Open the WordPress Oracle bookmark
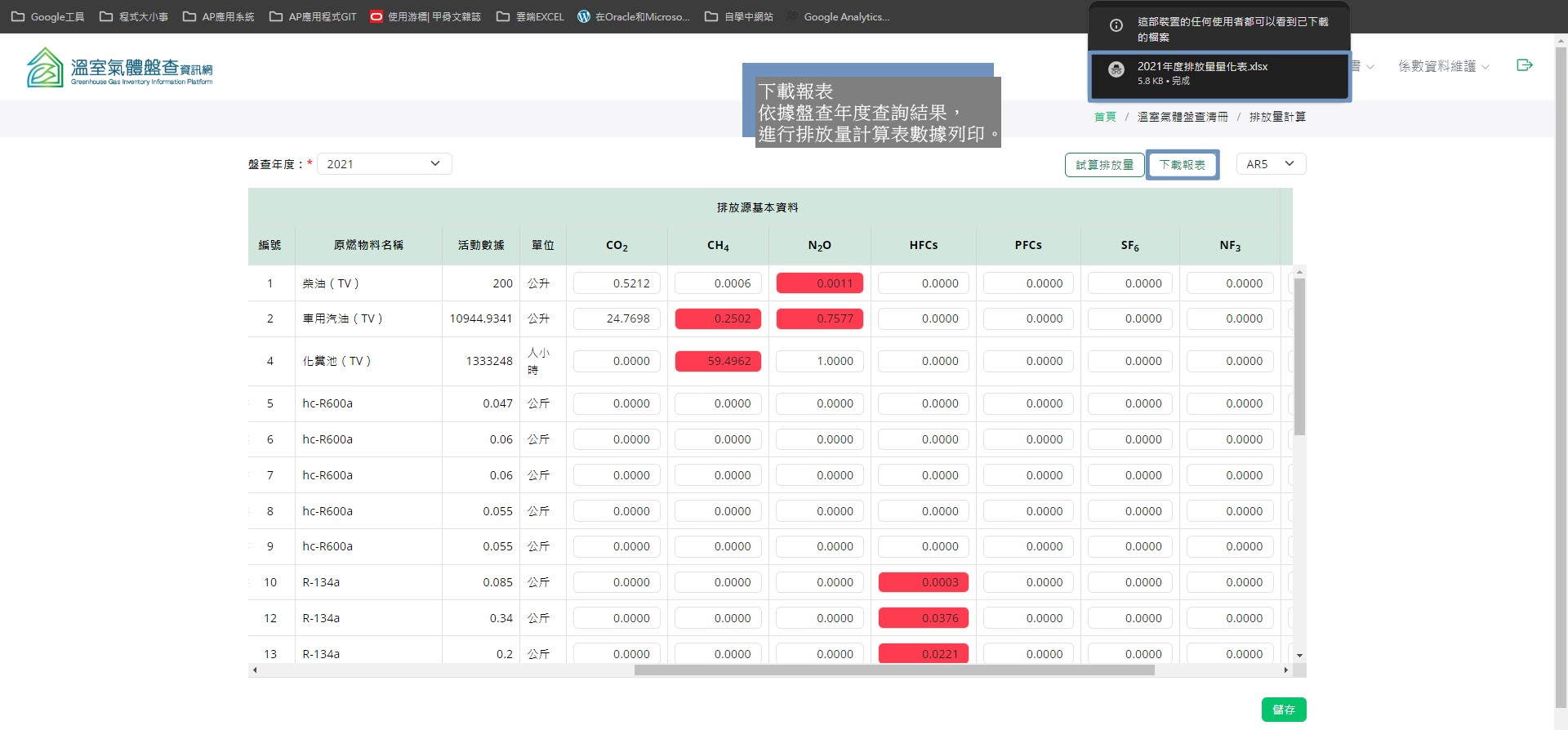The image size is (1568, 730). point(633,16)
